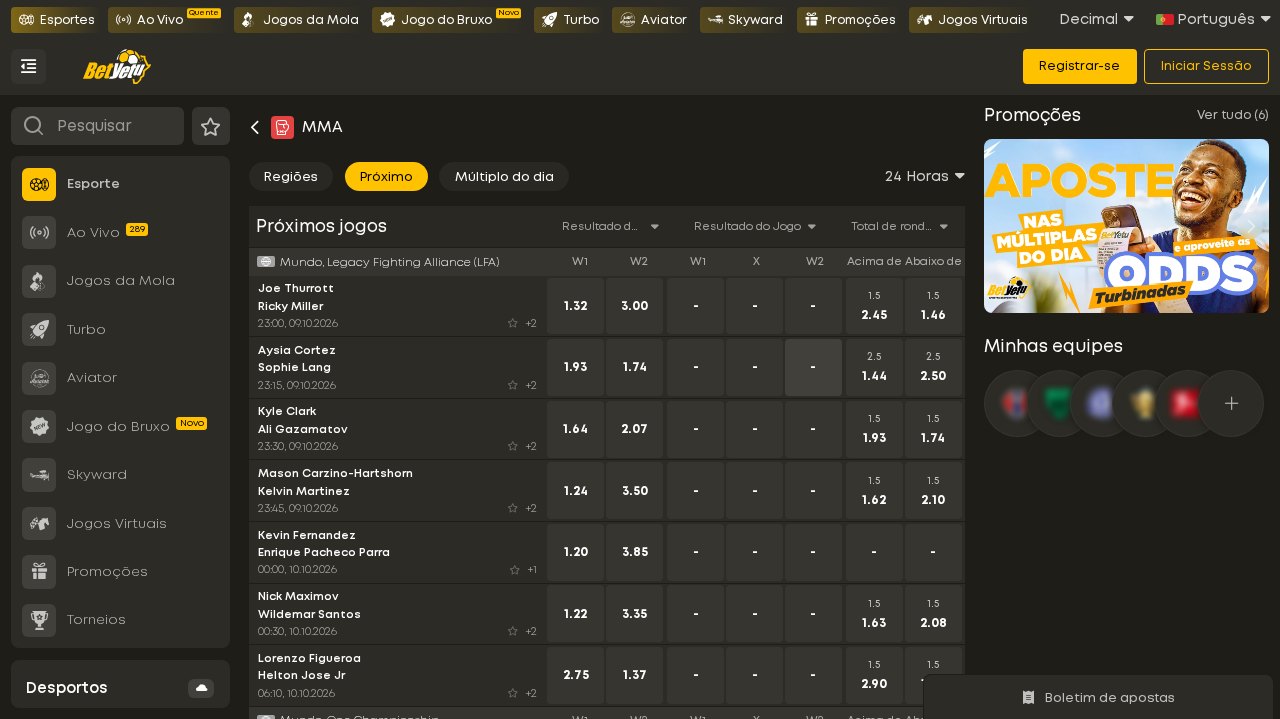Switch to Múltiplo do dia tab
The height and width of the screenshot is (719, 1280).
pyautogui.click(x=504, y=177)
